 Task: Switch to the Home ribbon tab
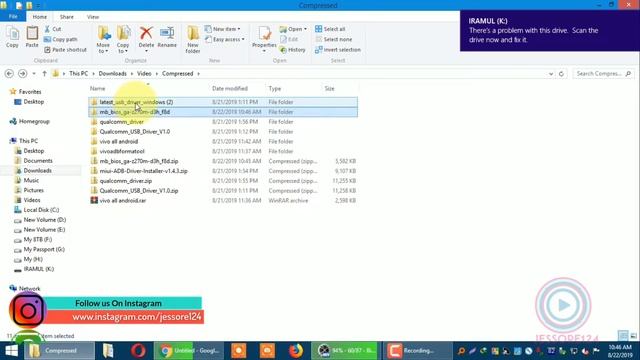tap(40, 17)
